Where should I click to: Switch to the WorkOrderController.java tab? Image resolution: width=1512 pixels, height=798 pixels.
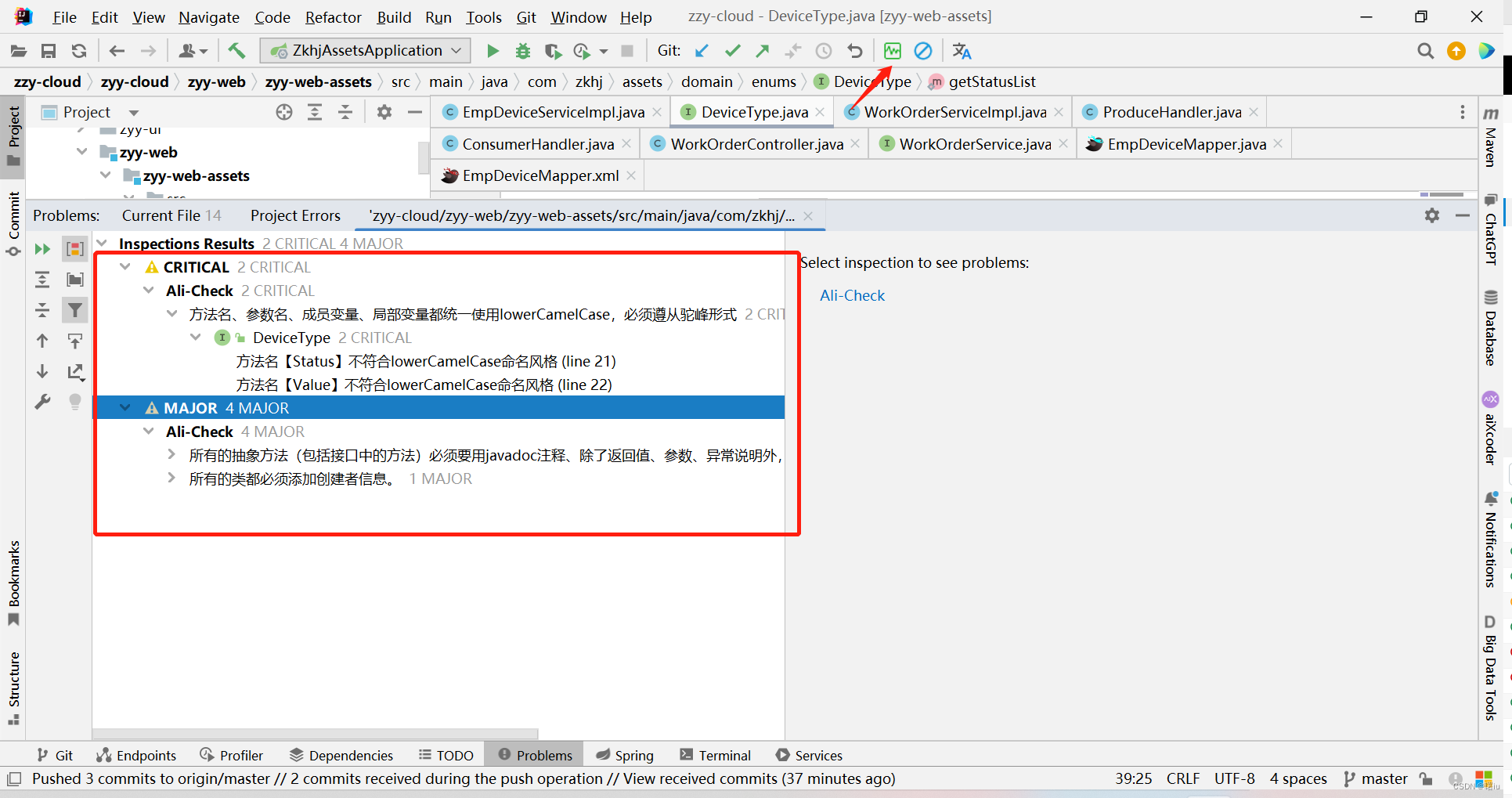(756, 144)
